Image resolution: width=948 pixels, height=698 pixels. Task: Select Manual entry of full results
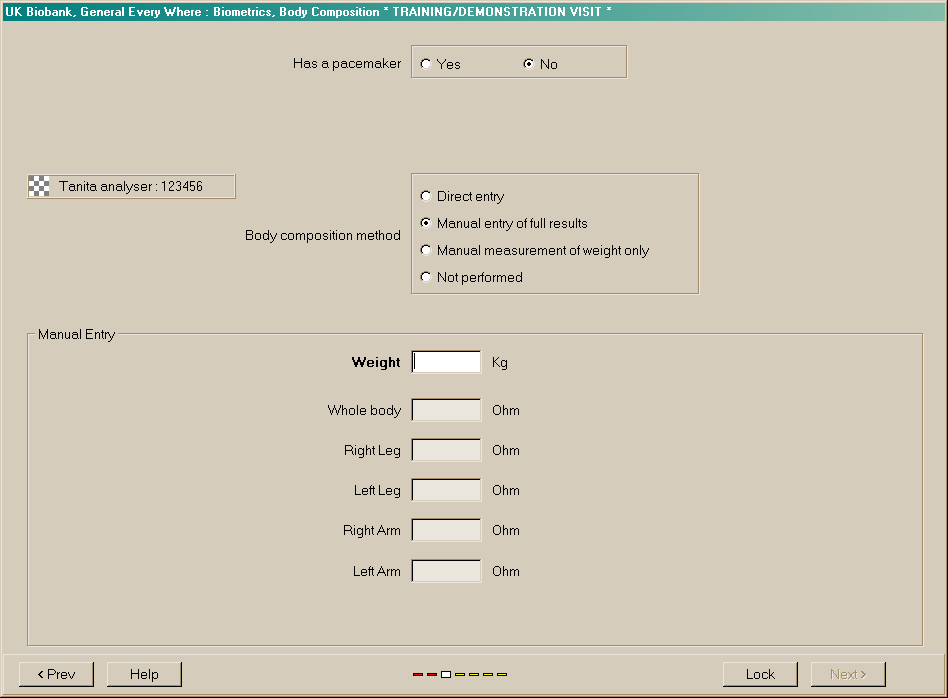click(x=427, y=224)
